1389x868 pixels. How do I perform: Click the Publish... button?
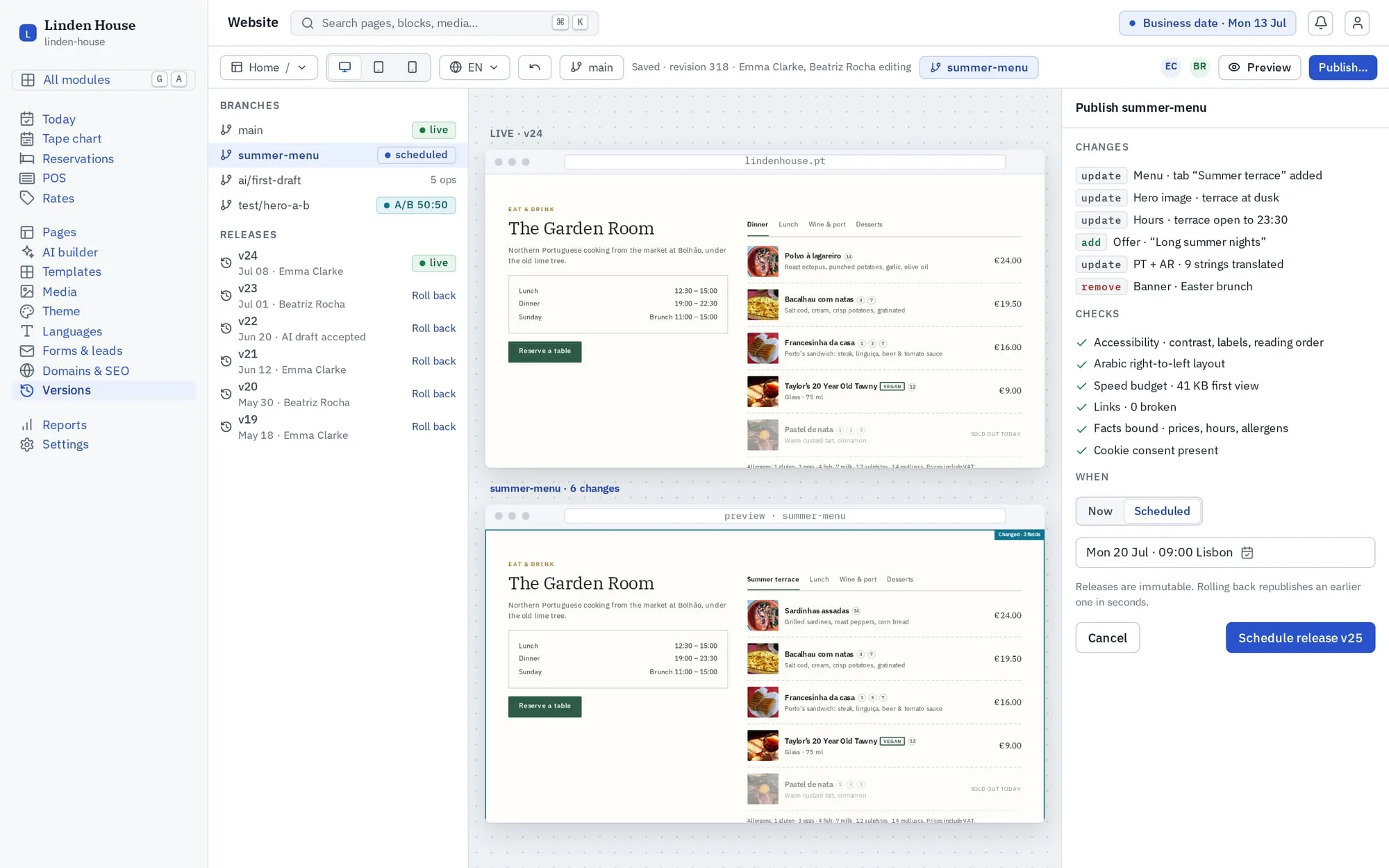pos(1342,67)
